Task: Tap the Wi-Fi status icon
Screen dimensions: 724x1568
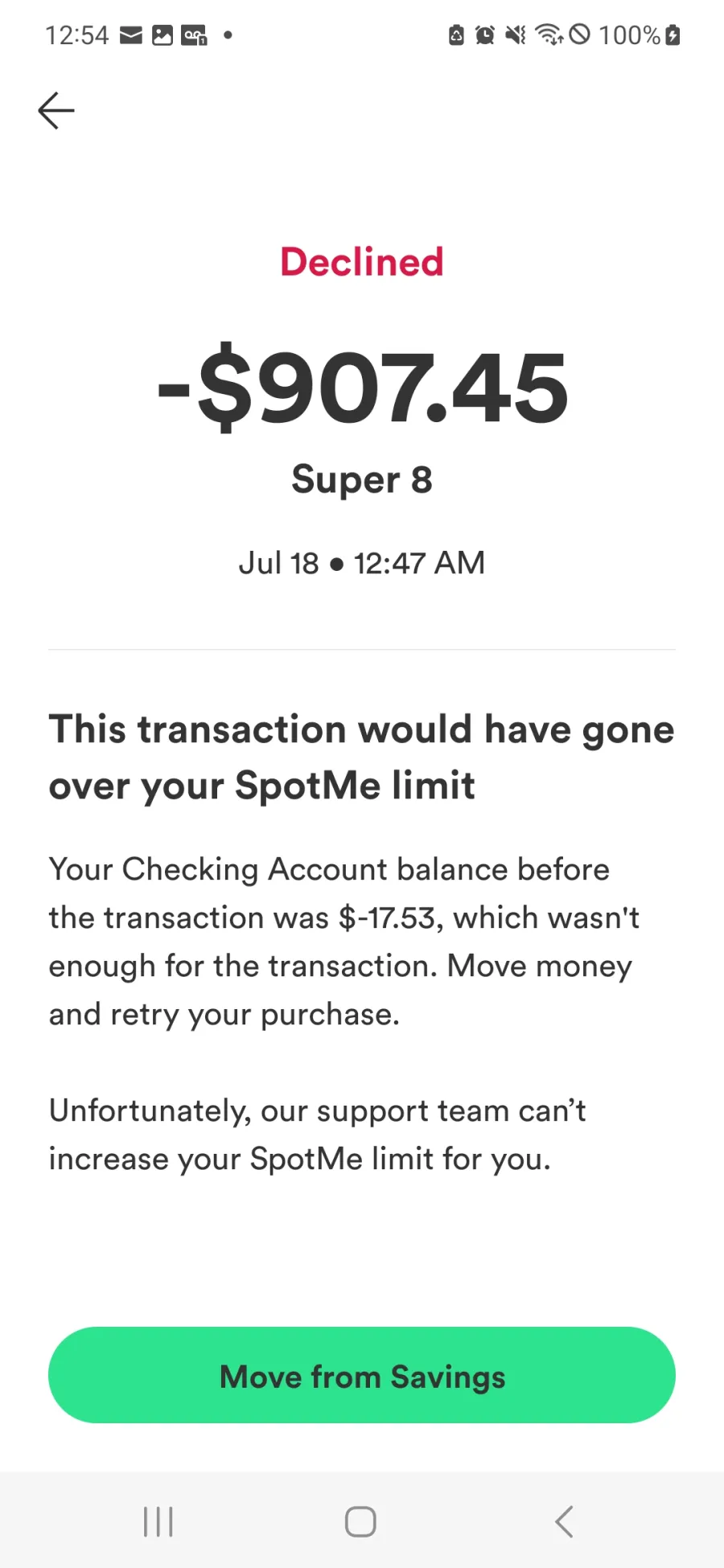Action: coord(549,35)
